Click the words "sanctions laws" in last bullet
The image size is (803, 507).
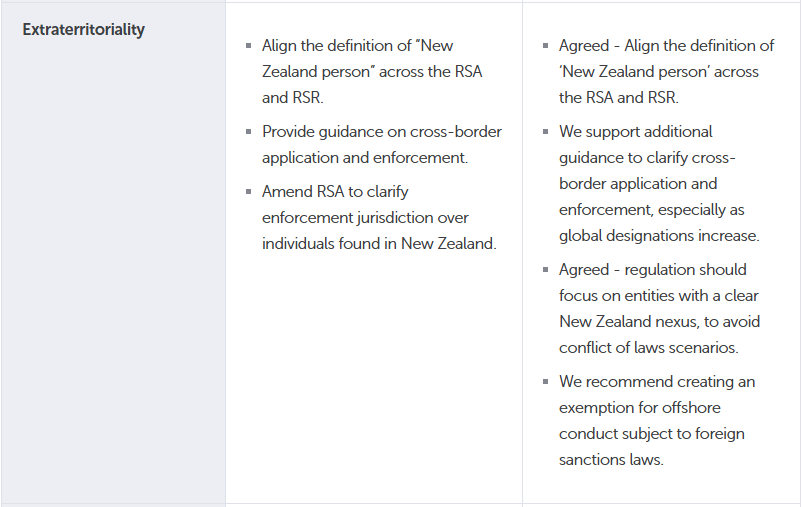(x=610, y=460)
